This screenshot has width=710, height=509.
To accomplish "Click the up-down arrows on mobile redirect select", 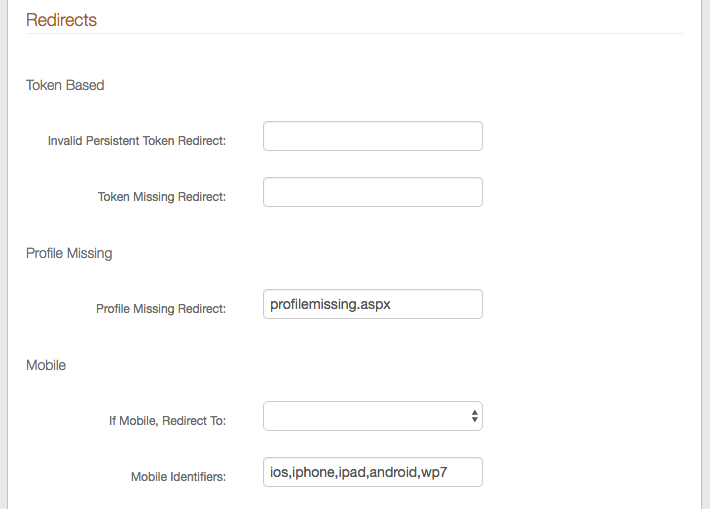I will point(474,417).
